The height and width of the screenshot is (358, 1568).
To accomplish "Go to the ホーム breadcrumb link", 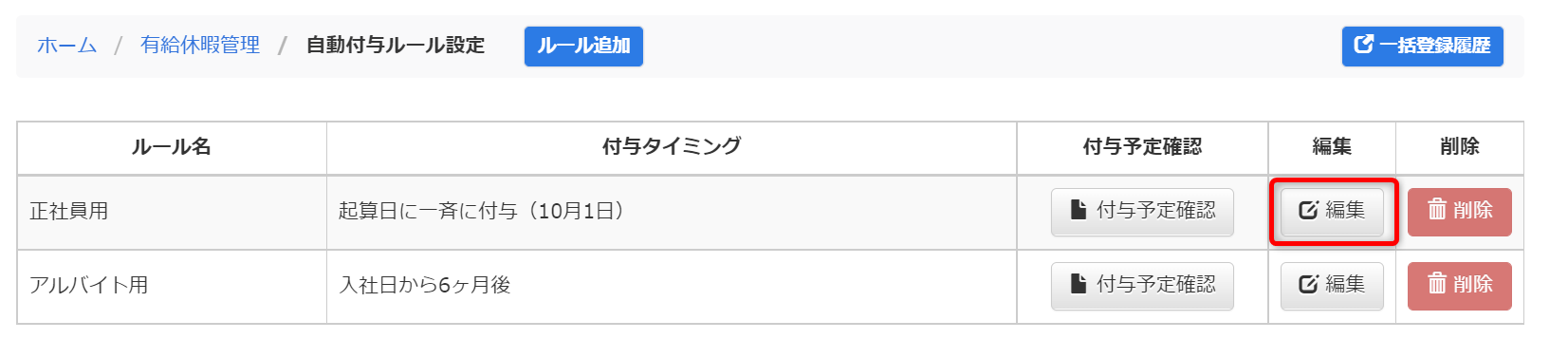I will [67, 45].
